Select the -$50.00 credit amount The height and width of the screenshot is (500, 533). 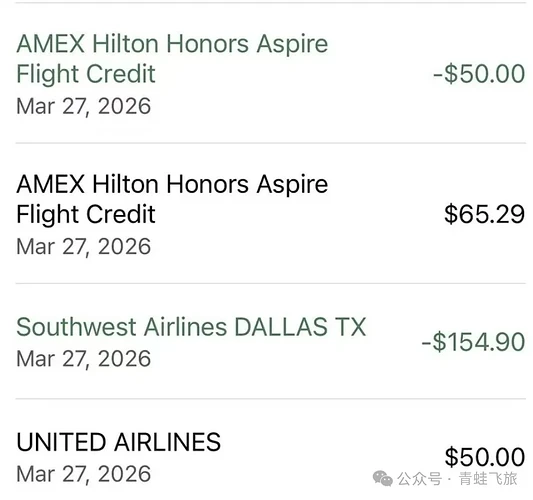coord(479,73)
